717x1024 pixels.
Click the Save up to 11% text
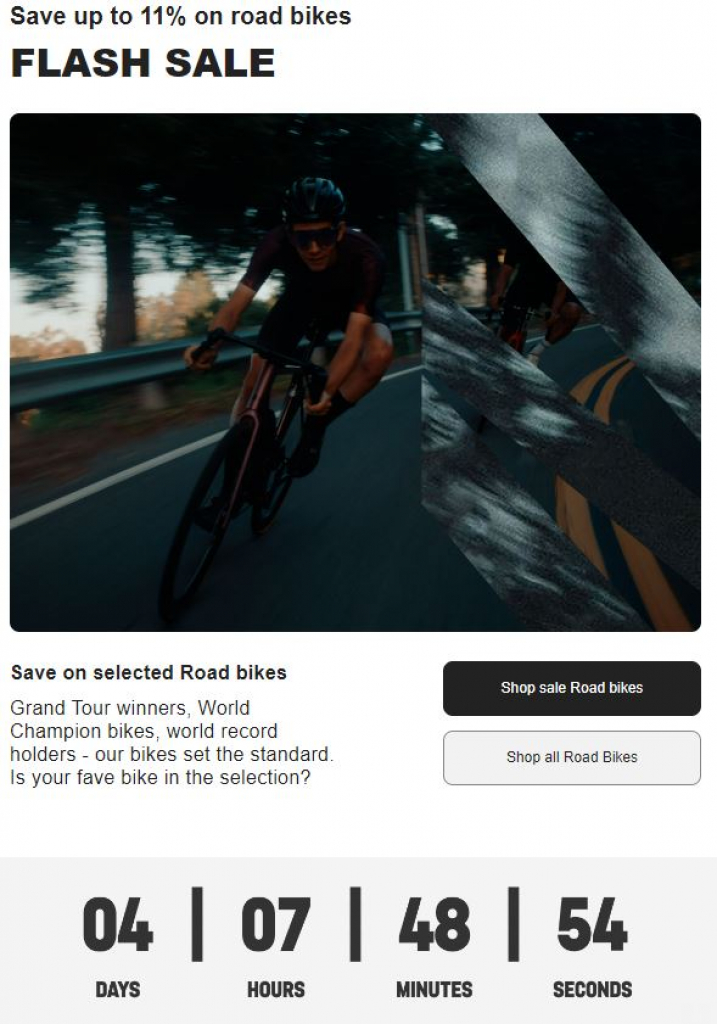point(181,16)
